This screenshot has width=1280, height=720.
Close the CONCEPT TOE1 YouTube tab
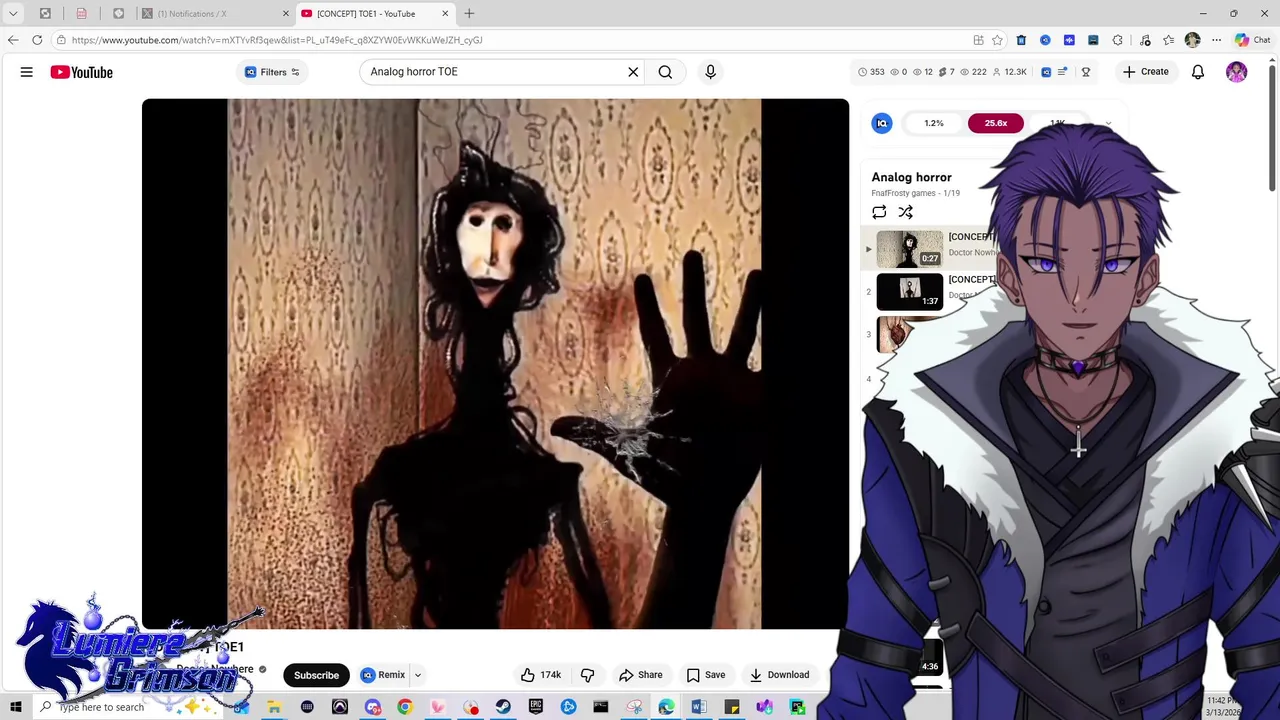(445, 14)
